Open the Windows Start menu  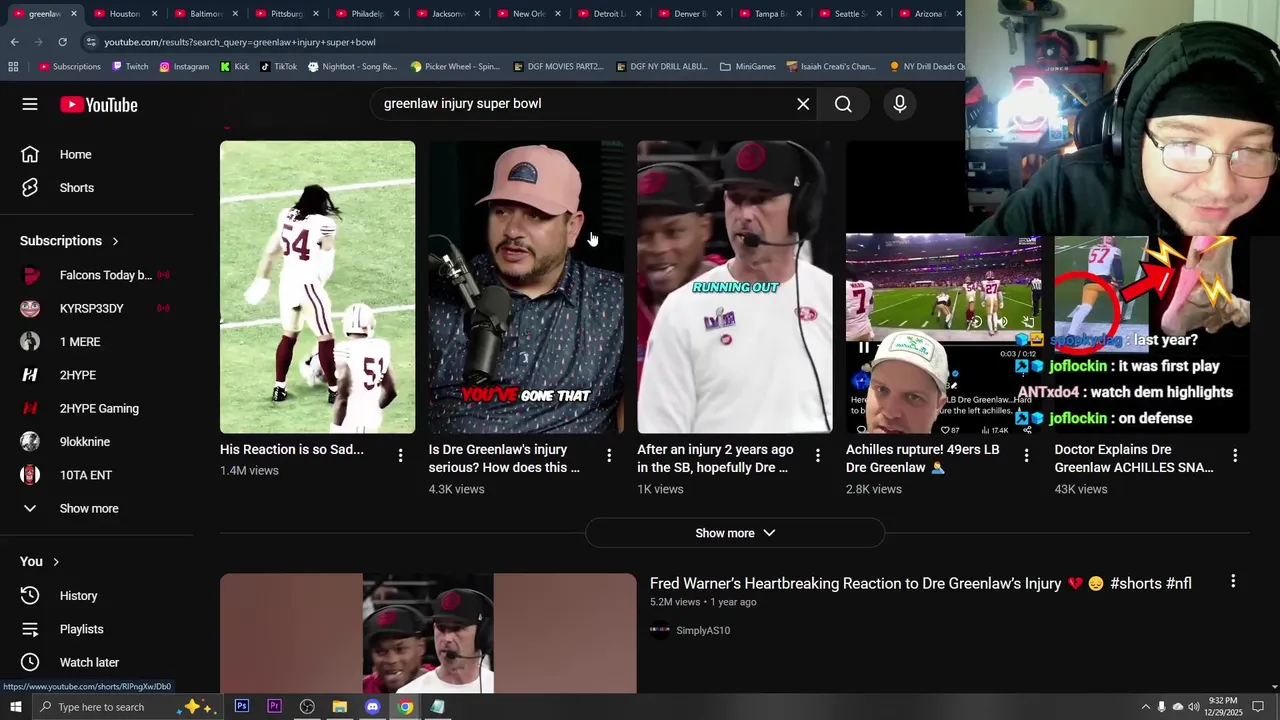coord(15,707)
